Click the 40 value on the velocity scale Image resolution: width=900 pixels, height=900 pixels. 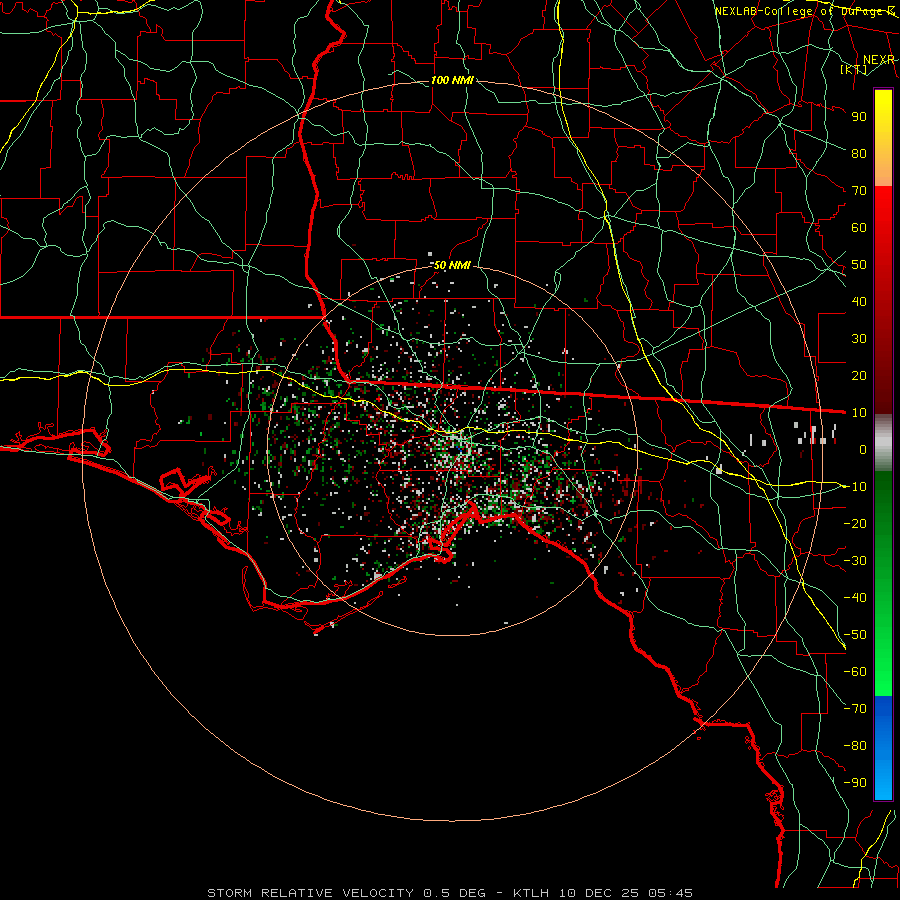point(859,301)
